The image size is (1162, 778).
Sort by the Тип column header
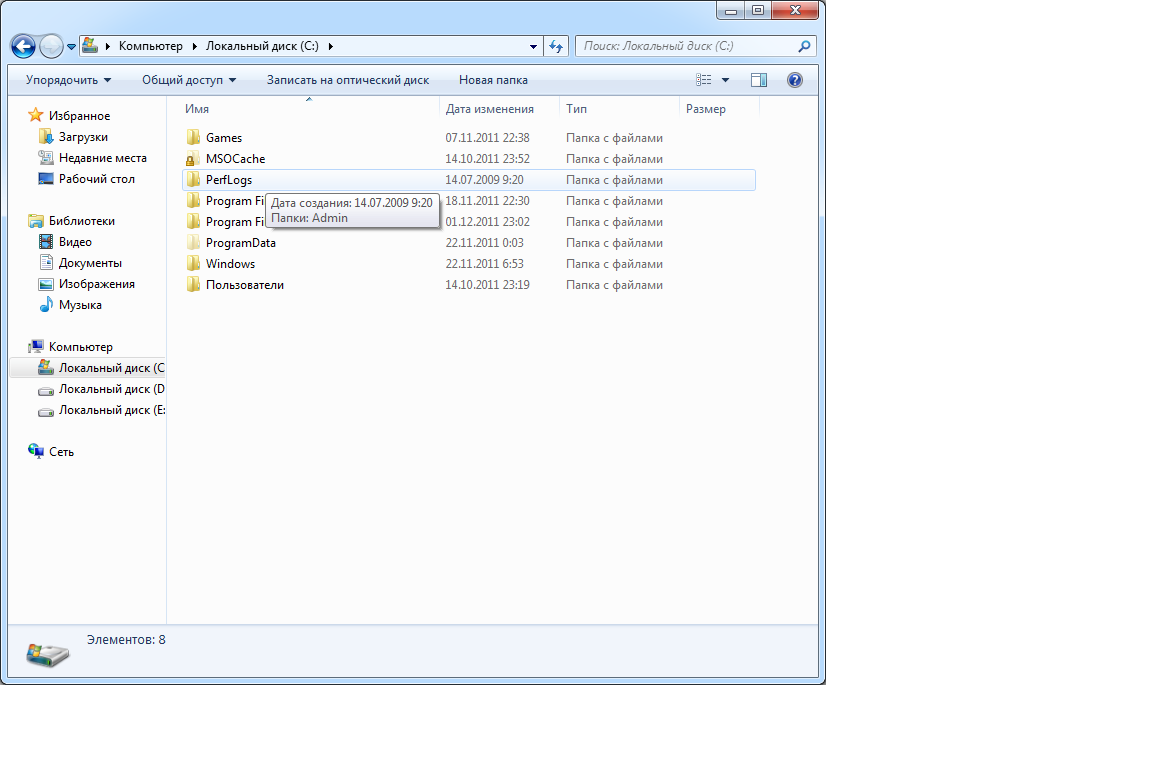[577, 109]
